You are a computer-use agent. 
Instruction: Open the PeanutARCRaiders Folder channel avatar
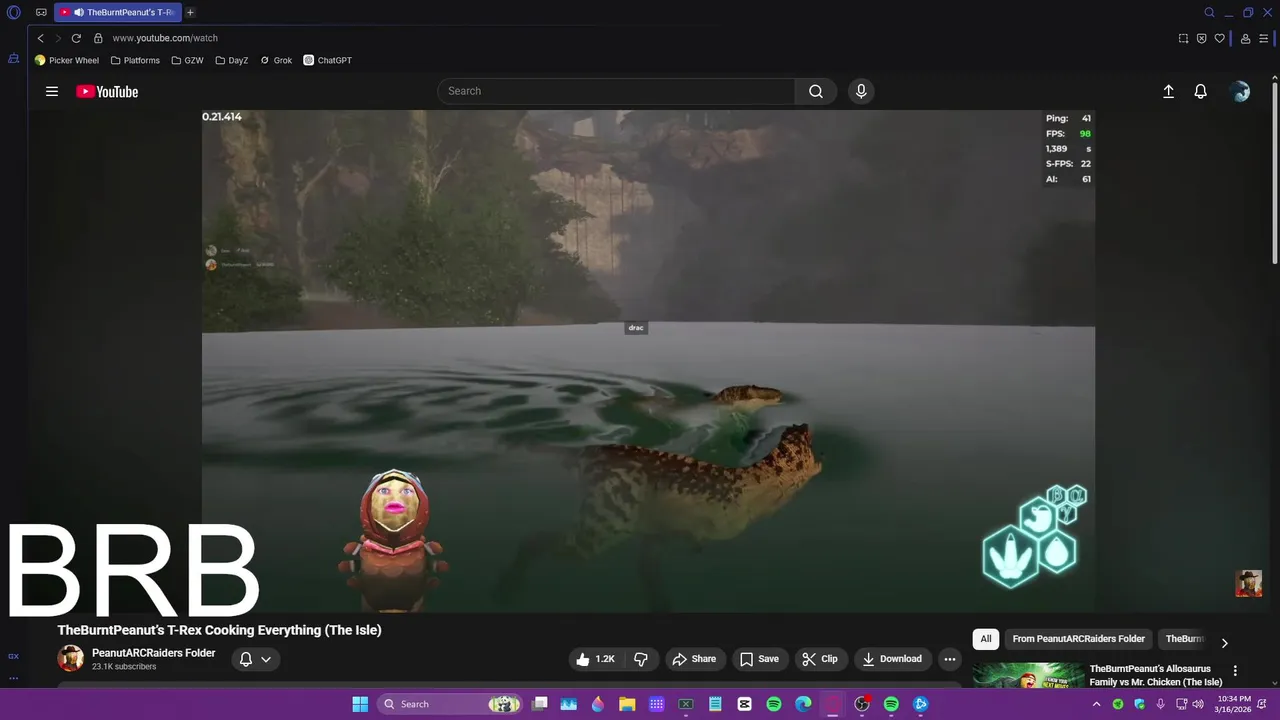(x=71, y=658)
